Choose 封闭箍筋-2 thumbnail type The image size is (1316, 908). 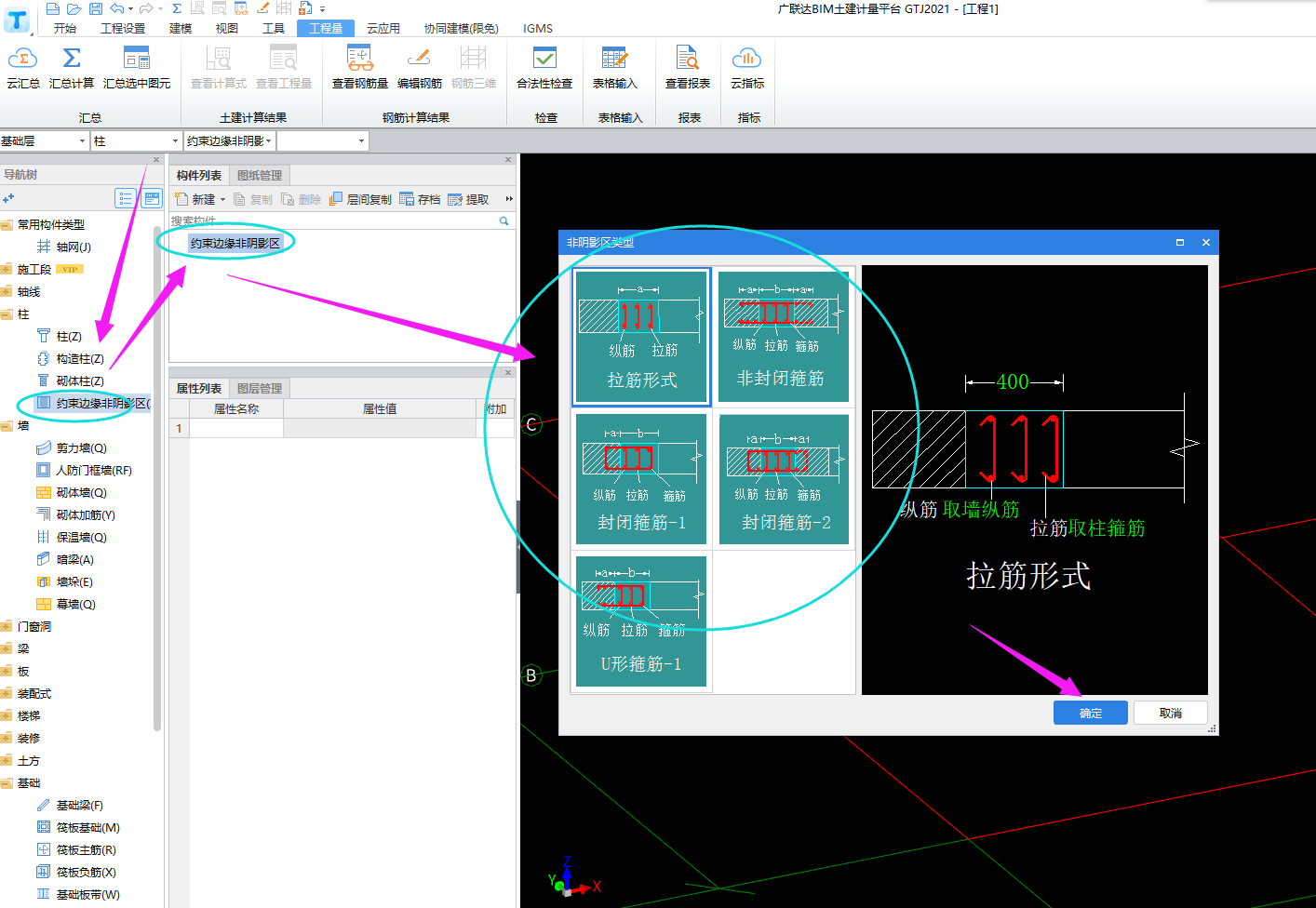[784, 479]
